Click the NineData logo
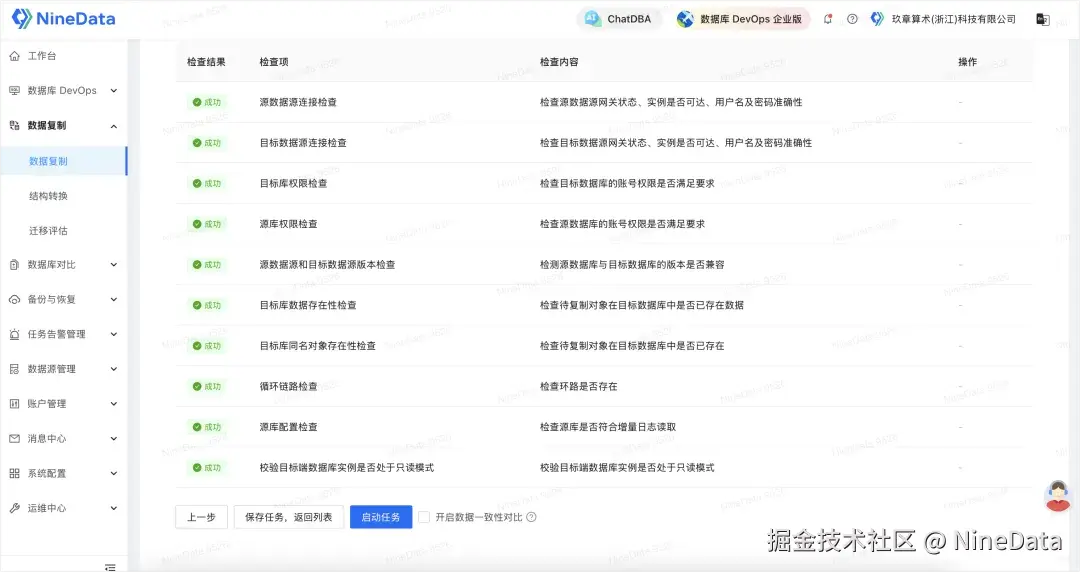 [63, 19]
